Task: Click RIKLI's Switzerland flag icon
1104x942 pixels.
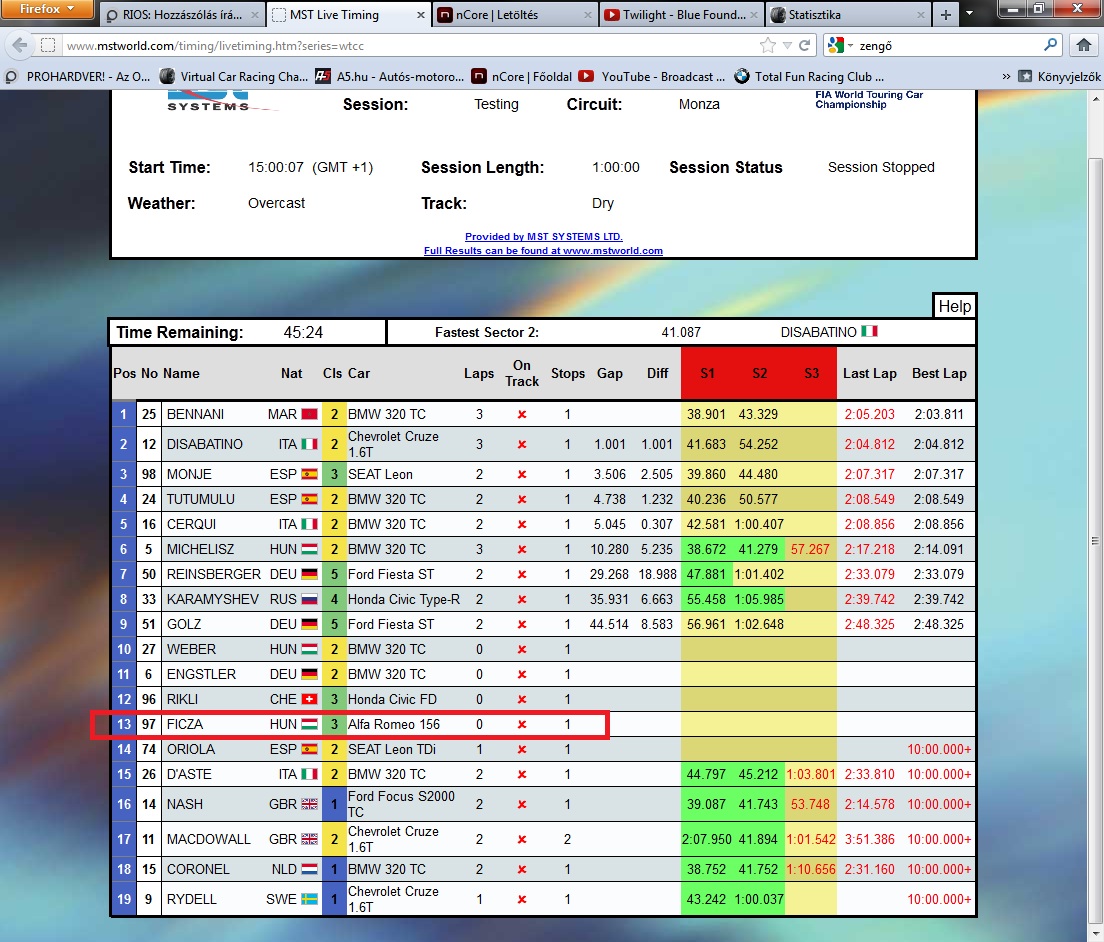Action: 310,699
